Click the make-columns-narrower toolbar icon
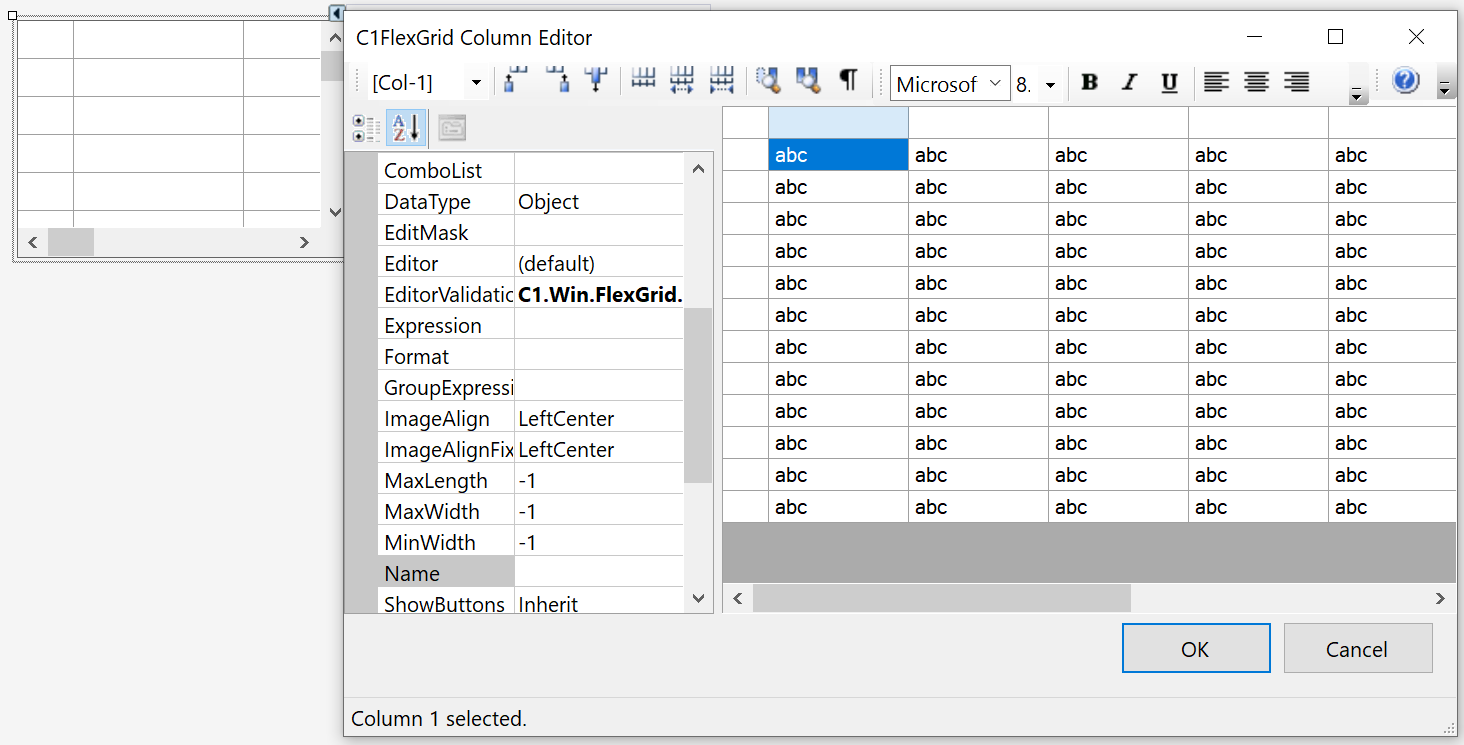 (x=721, y=81)
